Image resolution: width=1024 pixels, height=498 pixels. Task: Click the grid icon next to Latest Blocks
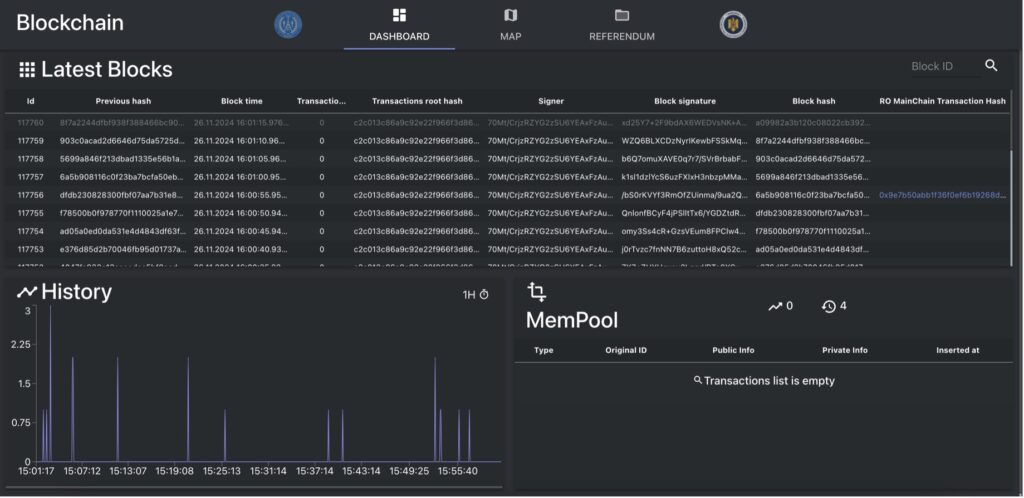(x=27, y=70)
